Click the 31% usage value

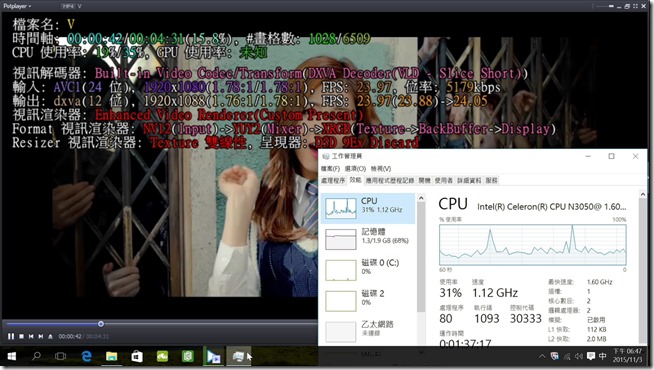[x=450, y=293]
